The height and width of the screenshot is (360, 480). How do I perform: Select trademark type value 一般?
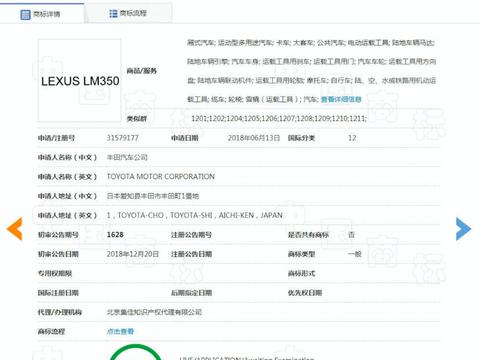[x=355, y=254]
